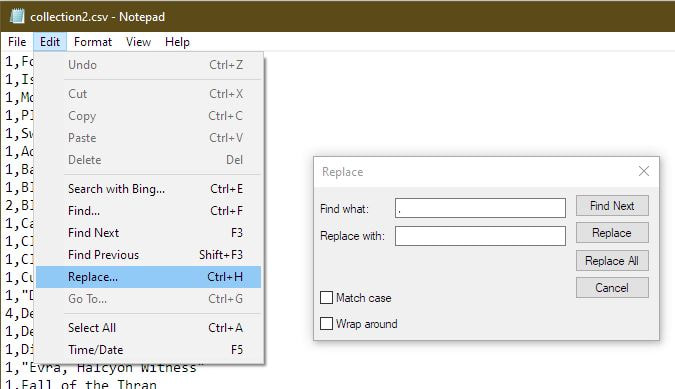Insert Time/Date from Edit menu
The image size is (675, 389).
point(149,350)
